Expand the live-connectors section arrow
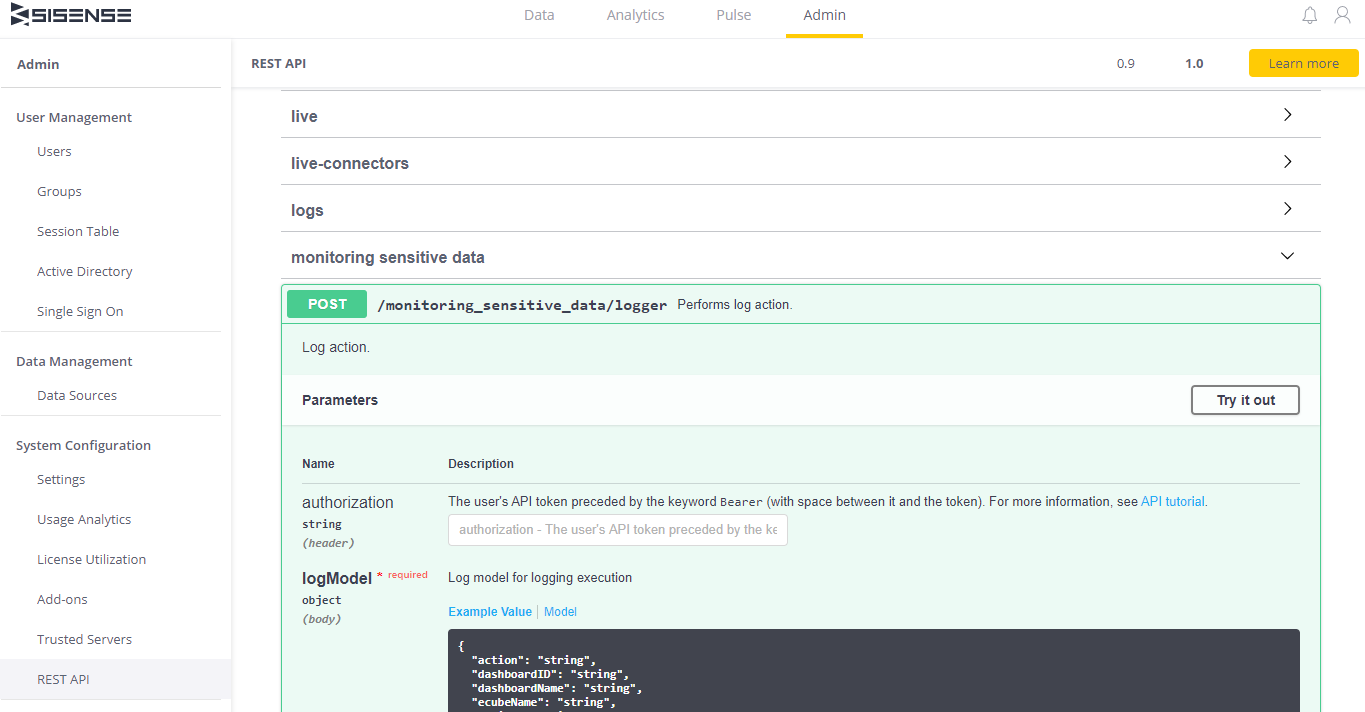Image resolution: width=1365 pixels, height=712 pixels. point(1287,162)
